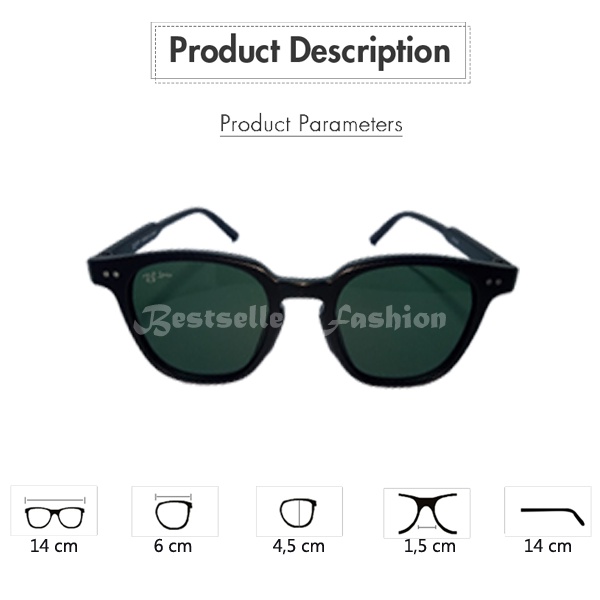Click the frame width glasses icon
The image size is (600, 600).
coord(54,511)
